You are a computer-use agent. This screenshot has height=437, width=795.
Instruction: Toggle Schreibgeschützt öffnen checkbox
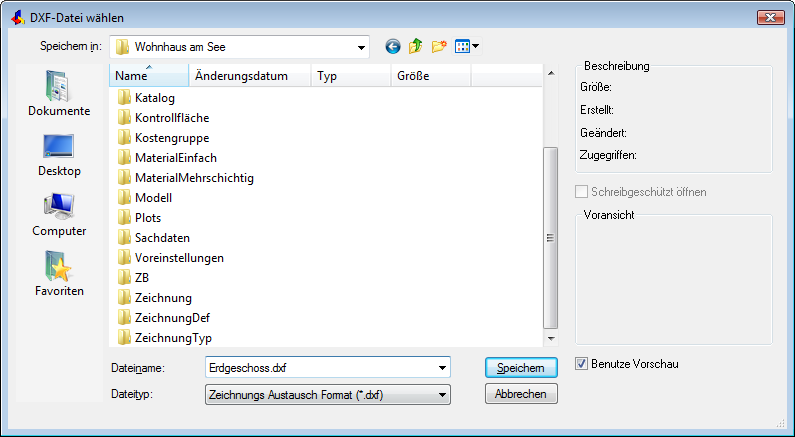tap(581, 192)
